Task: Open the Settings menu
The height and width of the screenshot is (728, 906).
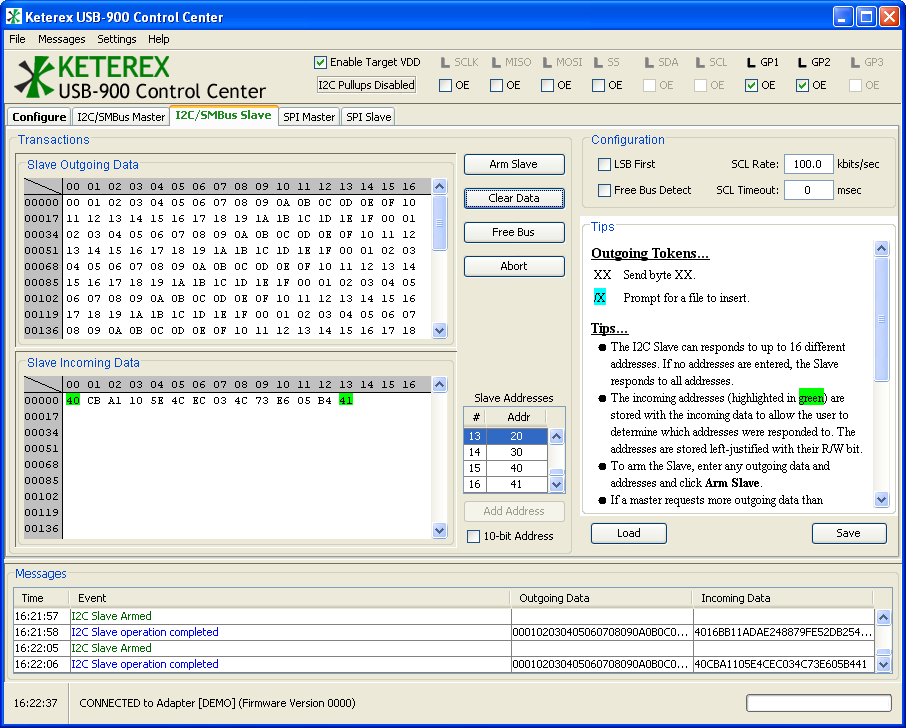Action: [x=116, y=39]
